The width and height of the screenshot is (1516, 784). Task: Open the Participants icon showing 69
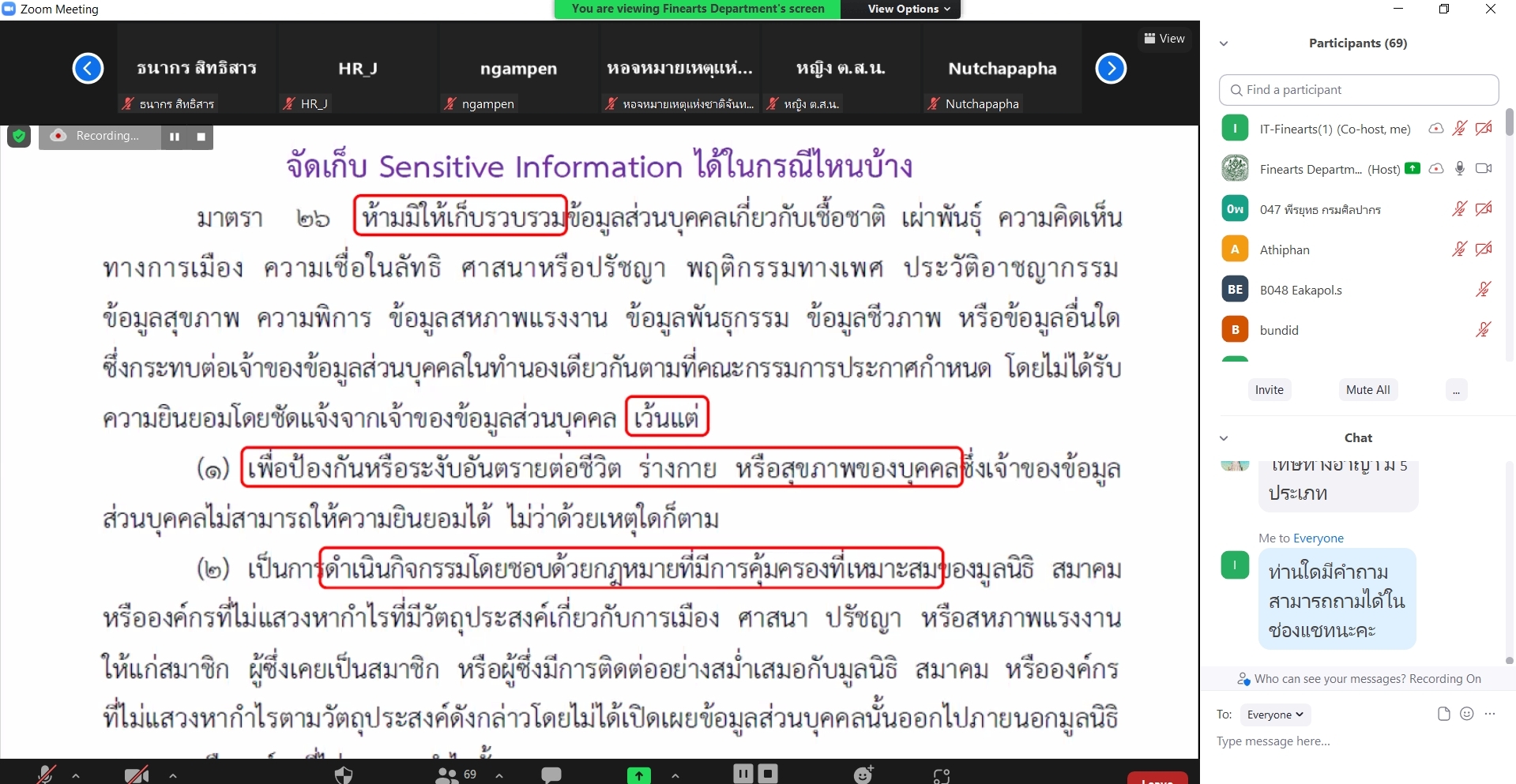[x=456, y=775]
